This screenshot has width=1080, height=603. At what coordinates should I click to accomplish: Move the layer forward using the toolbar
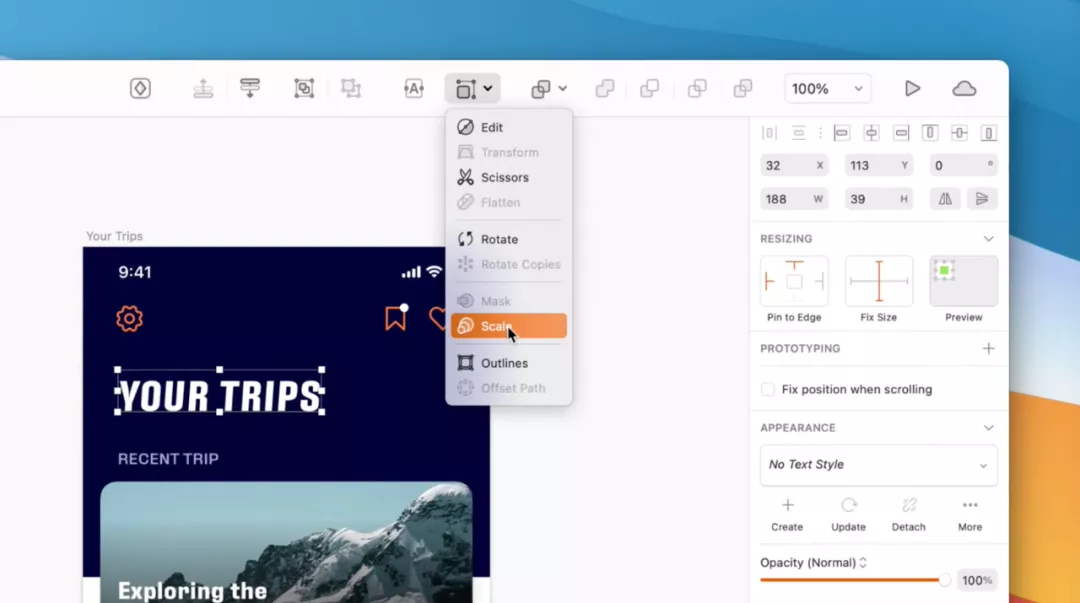tap(204, 89)
